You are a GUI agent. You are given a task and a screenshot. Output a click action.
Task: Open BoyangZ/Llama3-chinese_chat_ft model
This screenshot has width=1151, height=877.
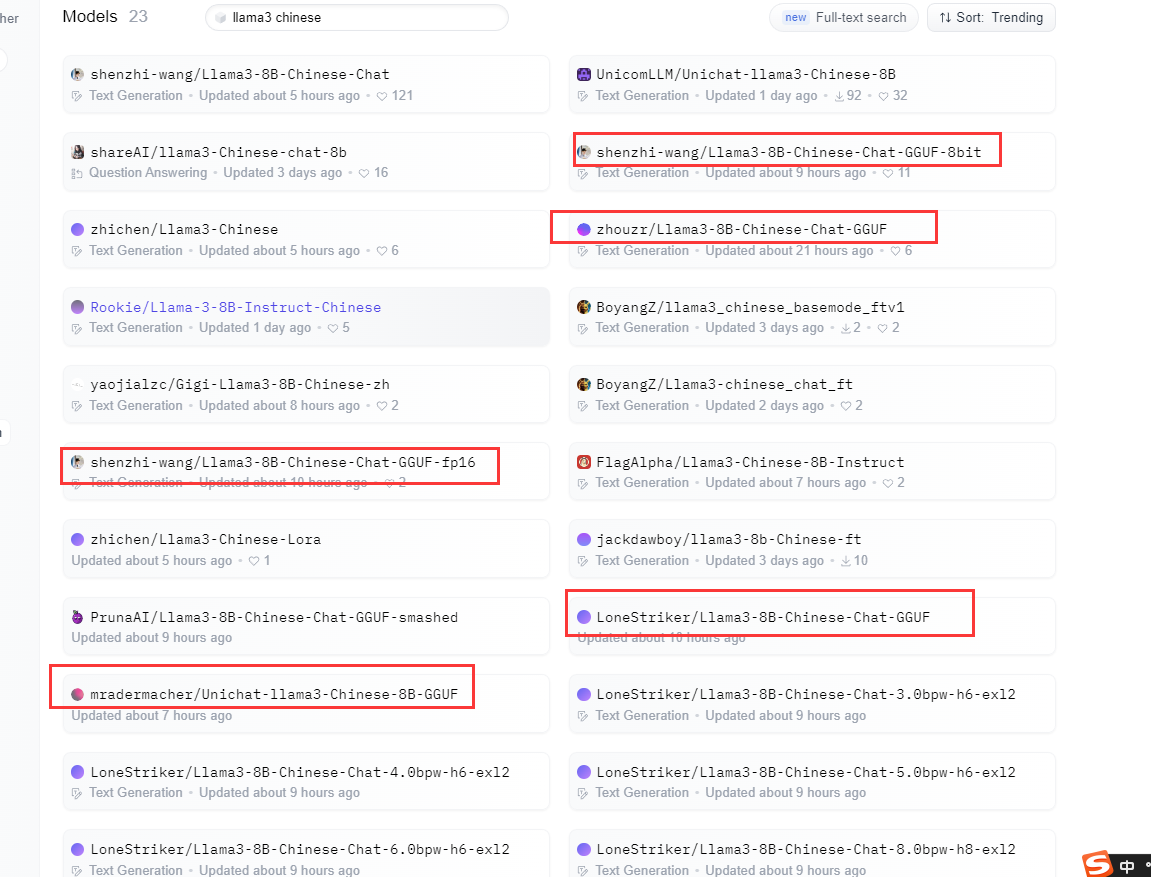click(725, 385)
